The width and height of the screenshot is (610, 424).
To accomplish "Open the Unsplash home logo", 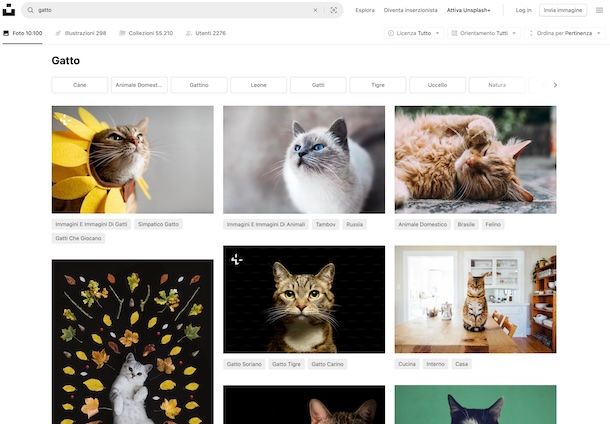I will [x=9, y=10].
